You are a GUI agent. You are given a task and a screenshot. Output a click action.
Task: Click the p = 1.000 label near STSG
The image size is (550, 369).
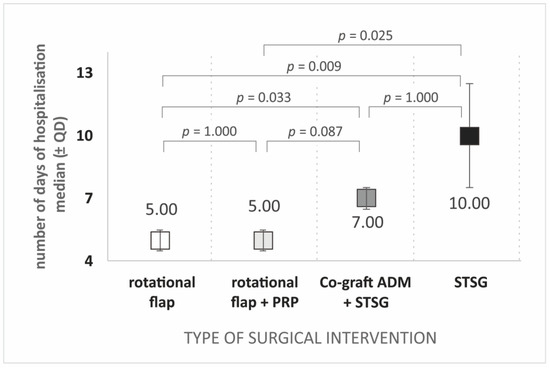(x=411, y=98)
